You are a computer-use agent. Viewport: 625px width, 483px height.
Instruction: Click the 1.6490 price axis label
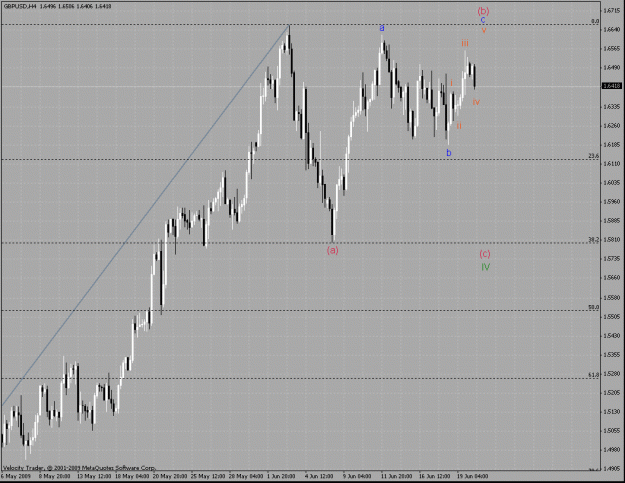[x=612, y=68]
